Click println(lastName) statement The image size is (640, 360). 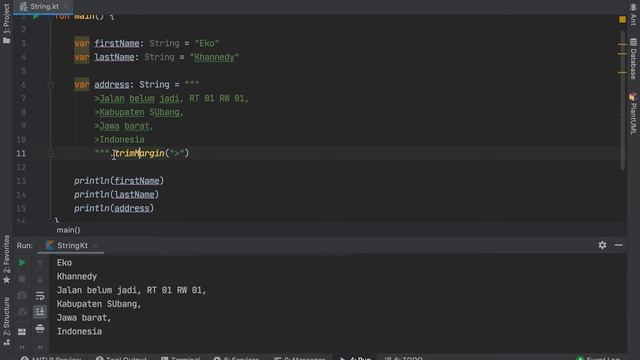coord(116,195)
